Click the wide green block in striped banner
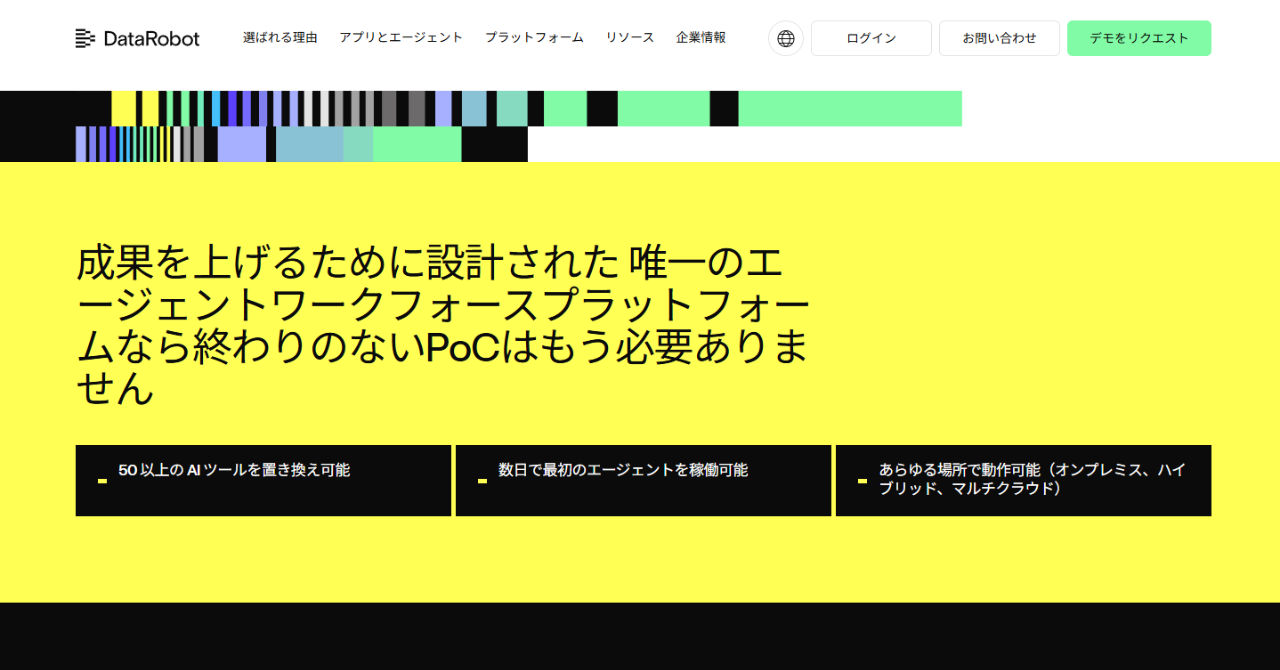Viewport: 1280px width, 670px height. (850, 109)
